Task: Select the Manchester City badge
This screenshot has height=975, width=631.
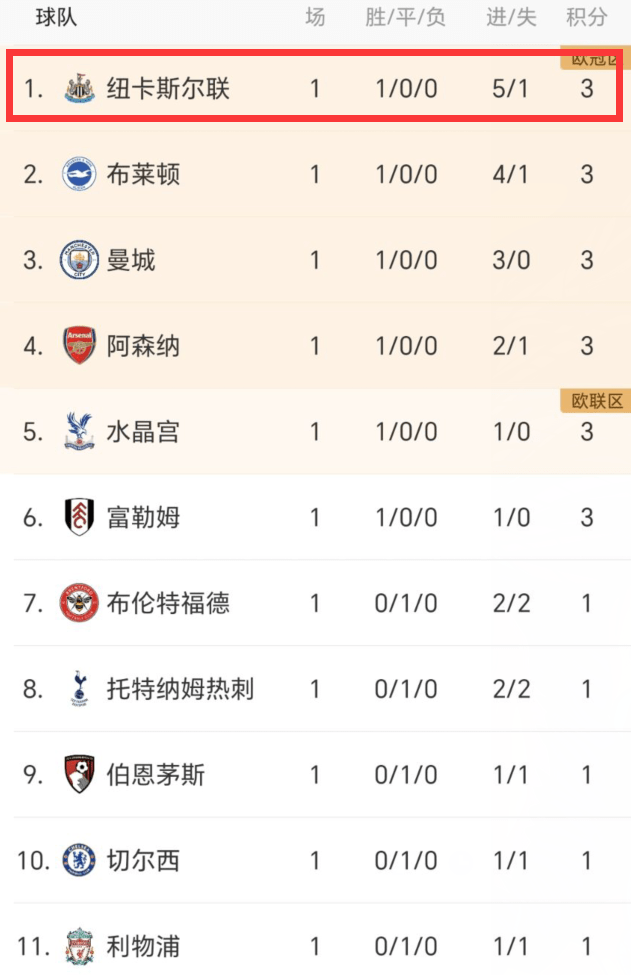Action: point(80,260)
